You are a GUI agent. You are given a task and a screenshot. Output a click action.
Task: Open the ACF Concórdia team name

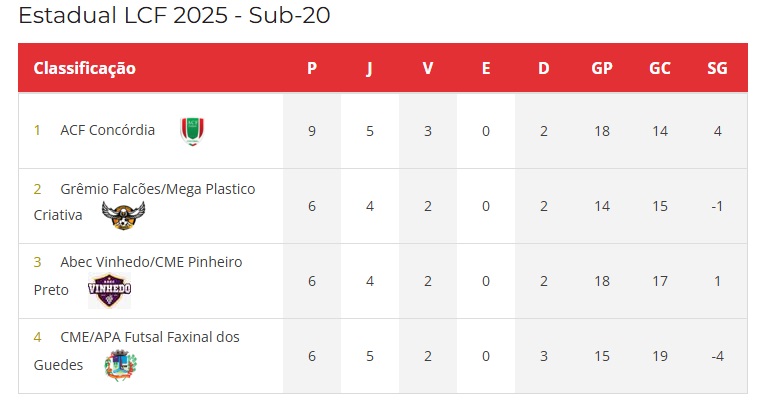coord(107,130)
